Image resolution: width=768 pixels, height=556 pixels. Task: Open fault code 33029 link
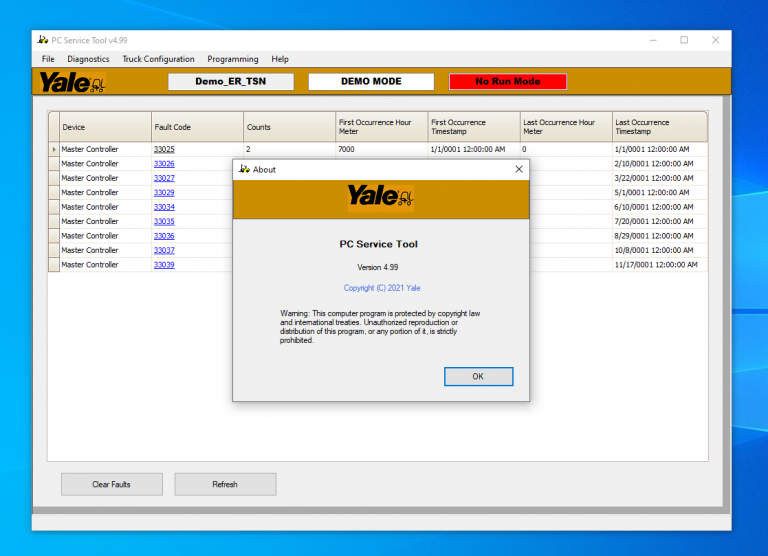(164, 193)
